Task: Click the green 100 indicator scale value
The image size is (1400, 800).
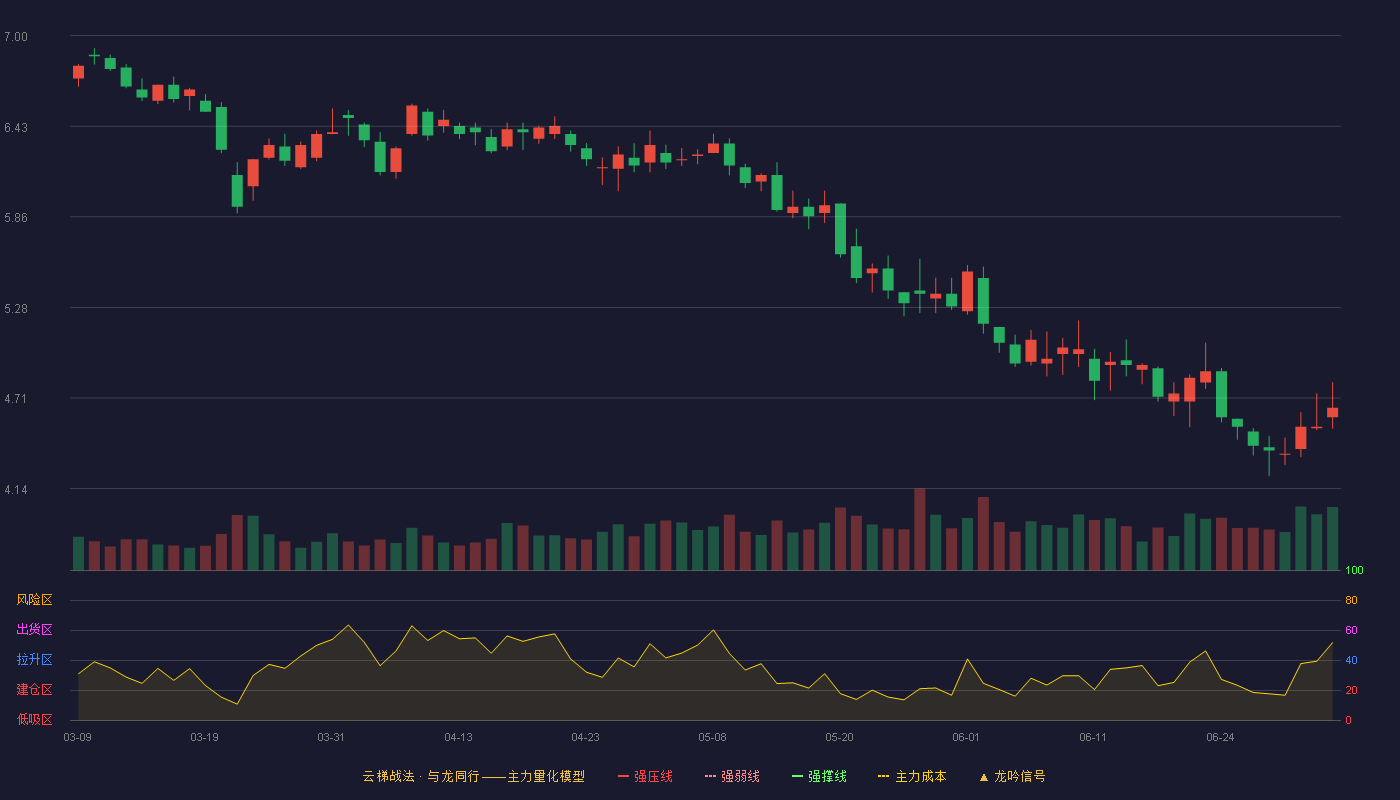Action: 1354,571
